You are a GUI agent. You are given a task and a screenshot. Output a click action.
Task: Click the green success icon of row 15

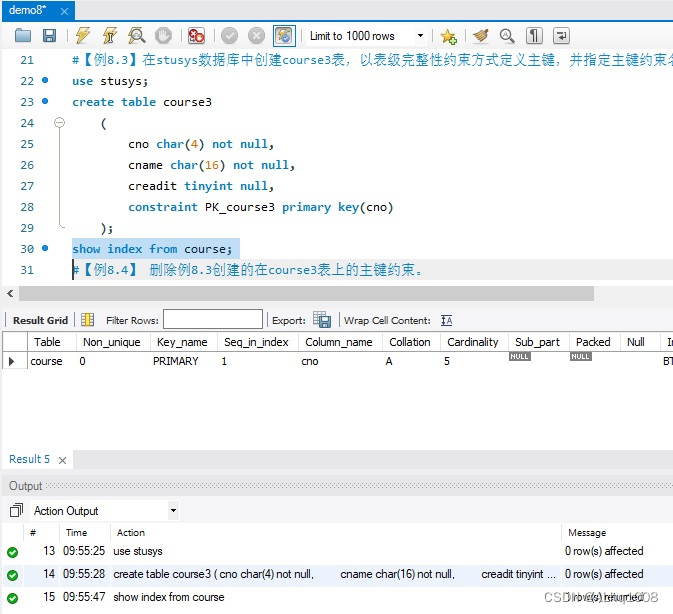[x=13, y=598]
